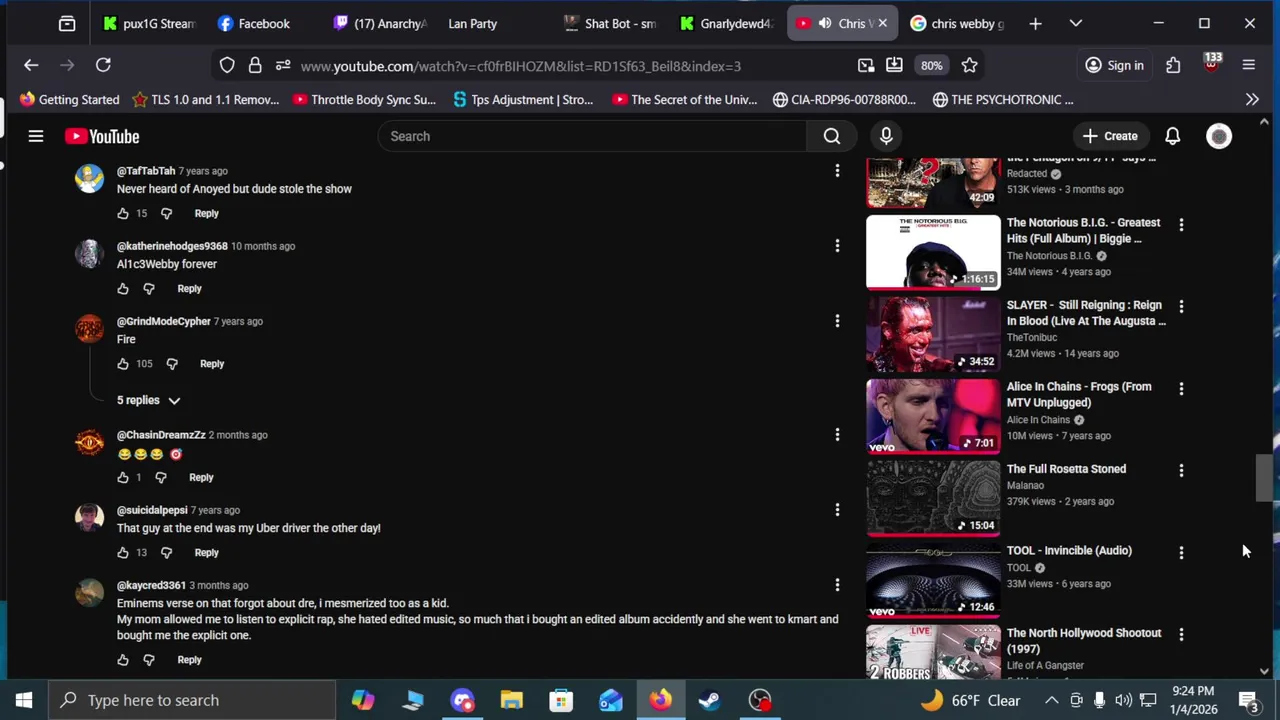The height and width of the screenshot is (720, 1280).
Task: Like the 'Fire' comment by @GrindModeCypher
Action: pyautogui.click(x=123, y=364)
